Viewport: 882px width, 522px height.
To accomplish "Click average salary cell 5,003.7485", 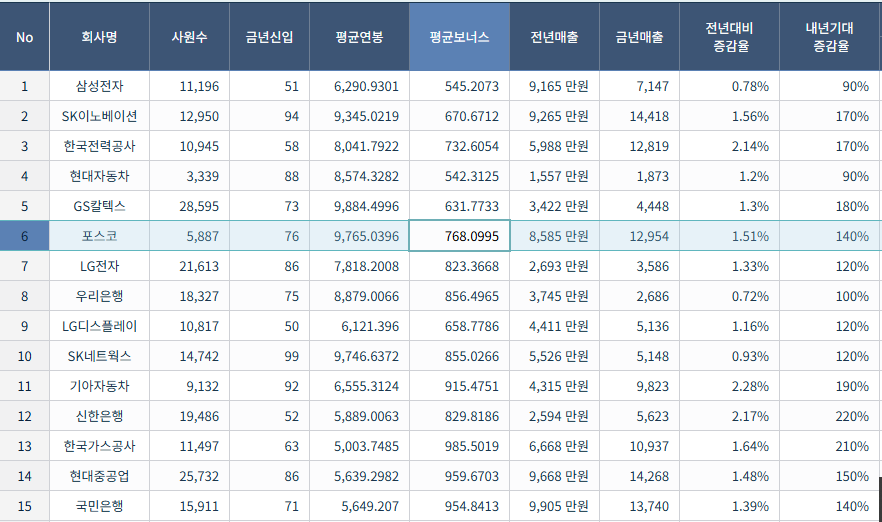I will (359, 446).
